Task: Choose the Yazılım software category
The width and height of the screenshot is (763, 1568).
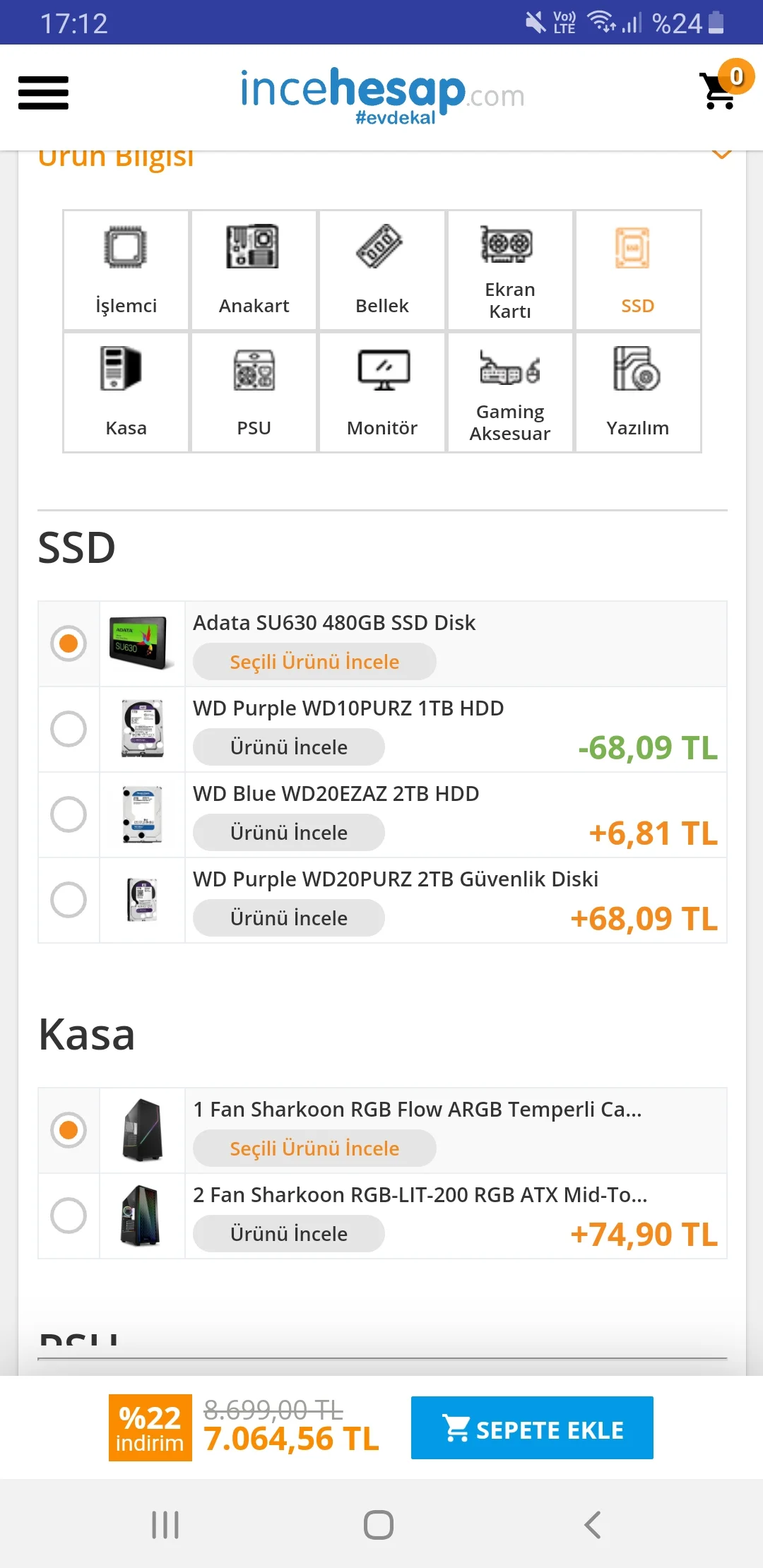Action: coord(637,392)
